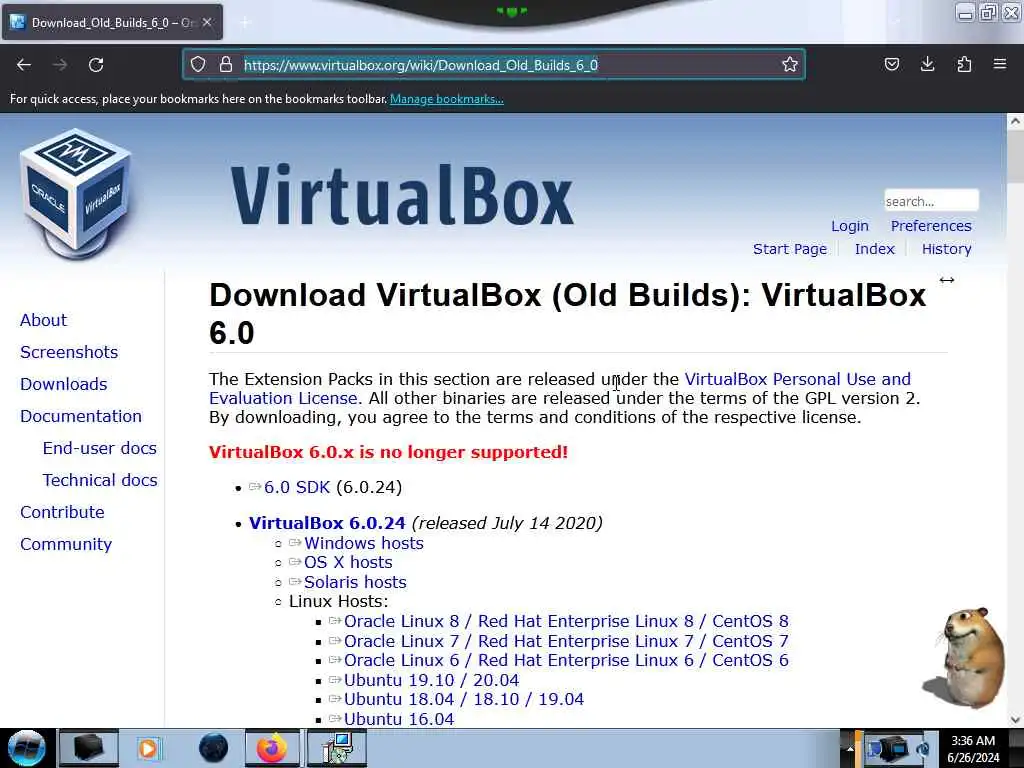Image resolution: width=1024 pixels, height=768 pixels.
Task: Click the page scrollbar down arrow
Action: [1015, 719]
